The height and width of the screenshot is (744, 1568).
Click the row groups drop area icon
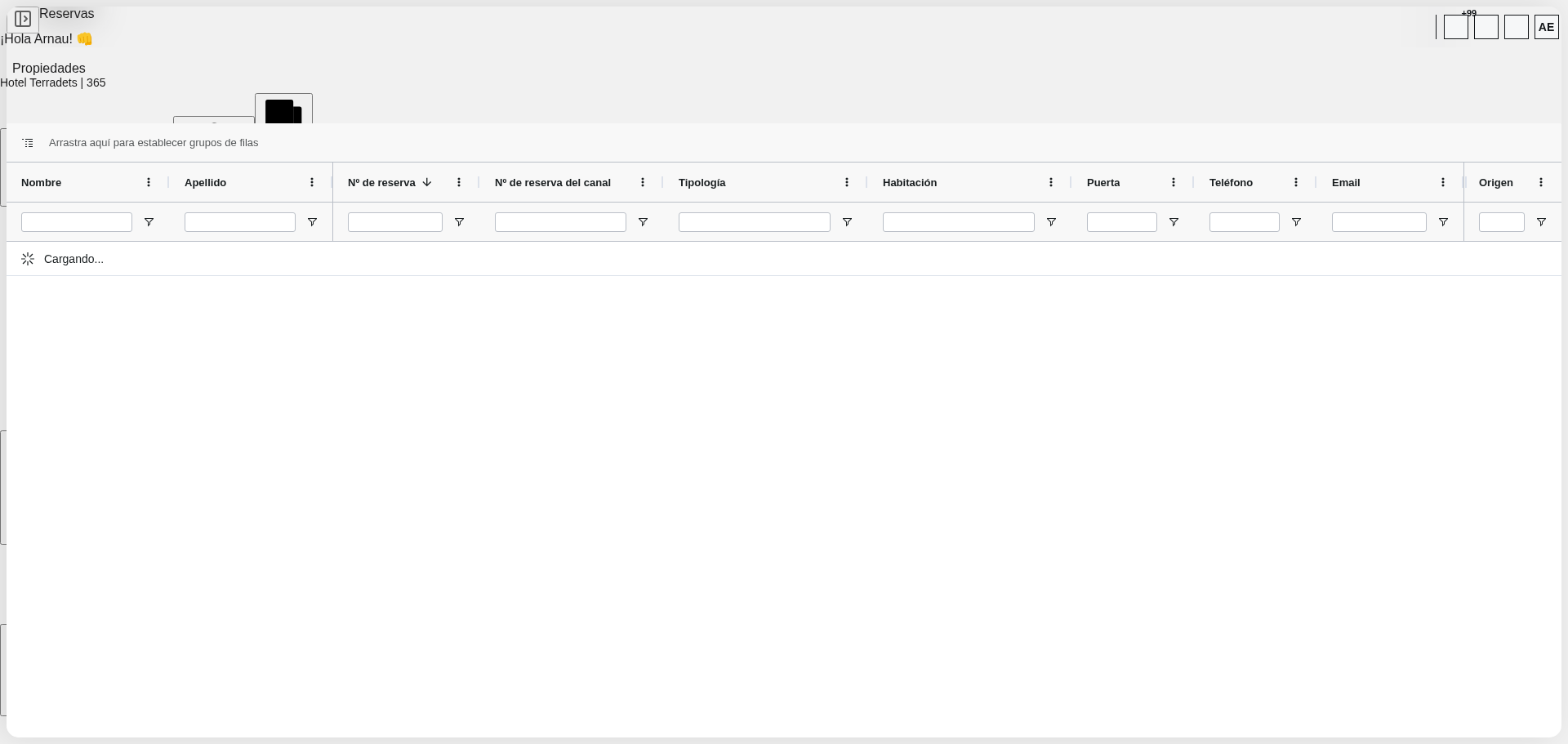point(28,143)
